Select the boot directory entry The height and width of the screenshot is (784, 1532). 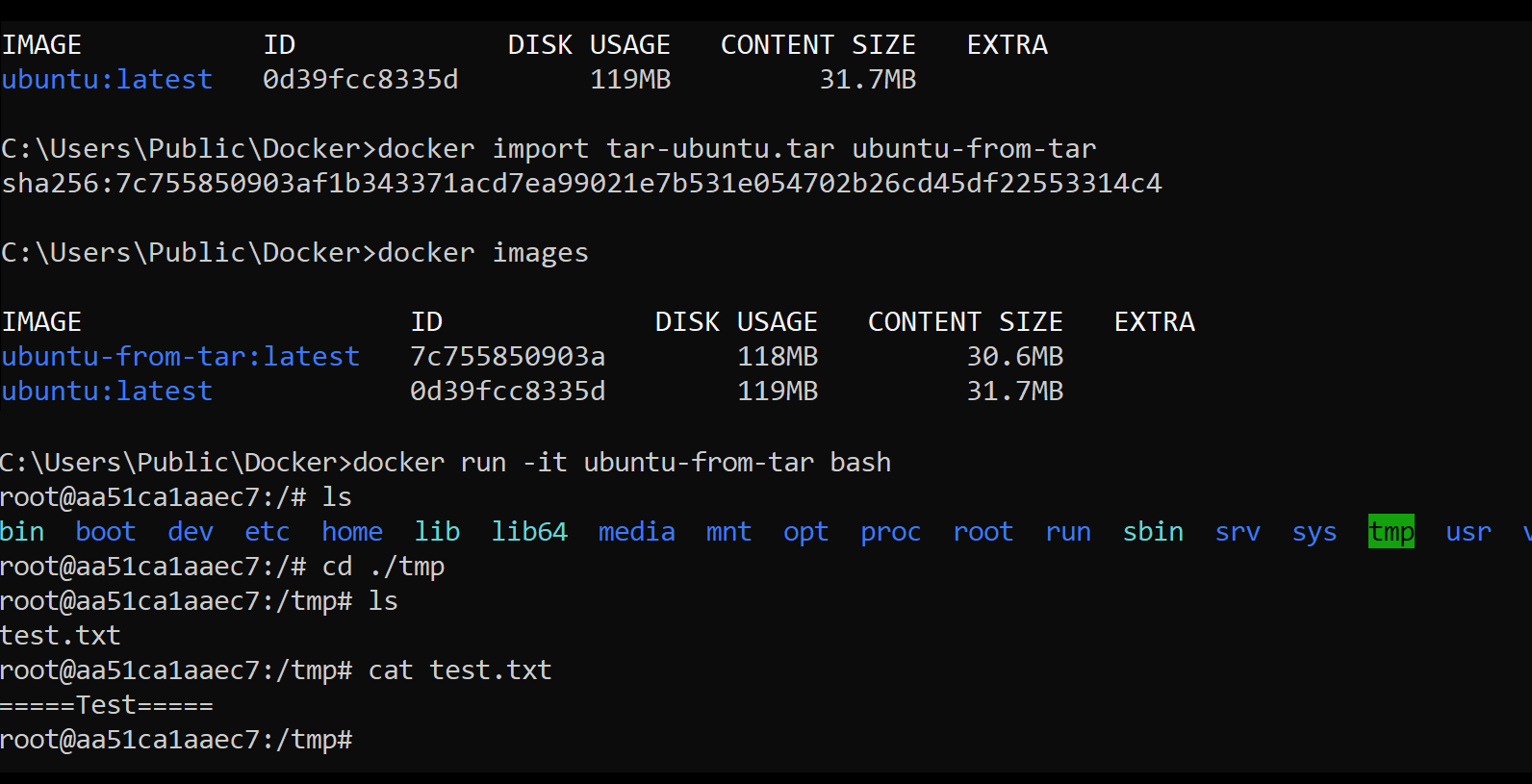tap(105, 532)
